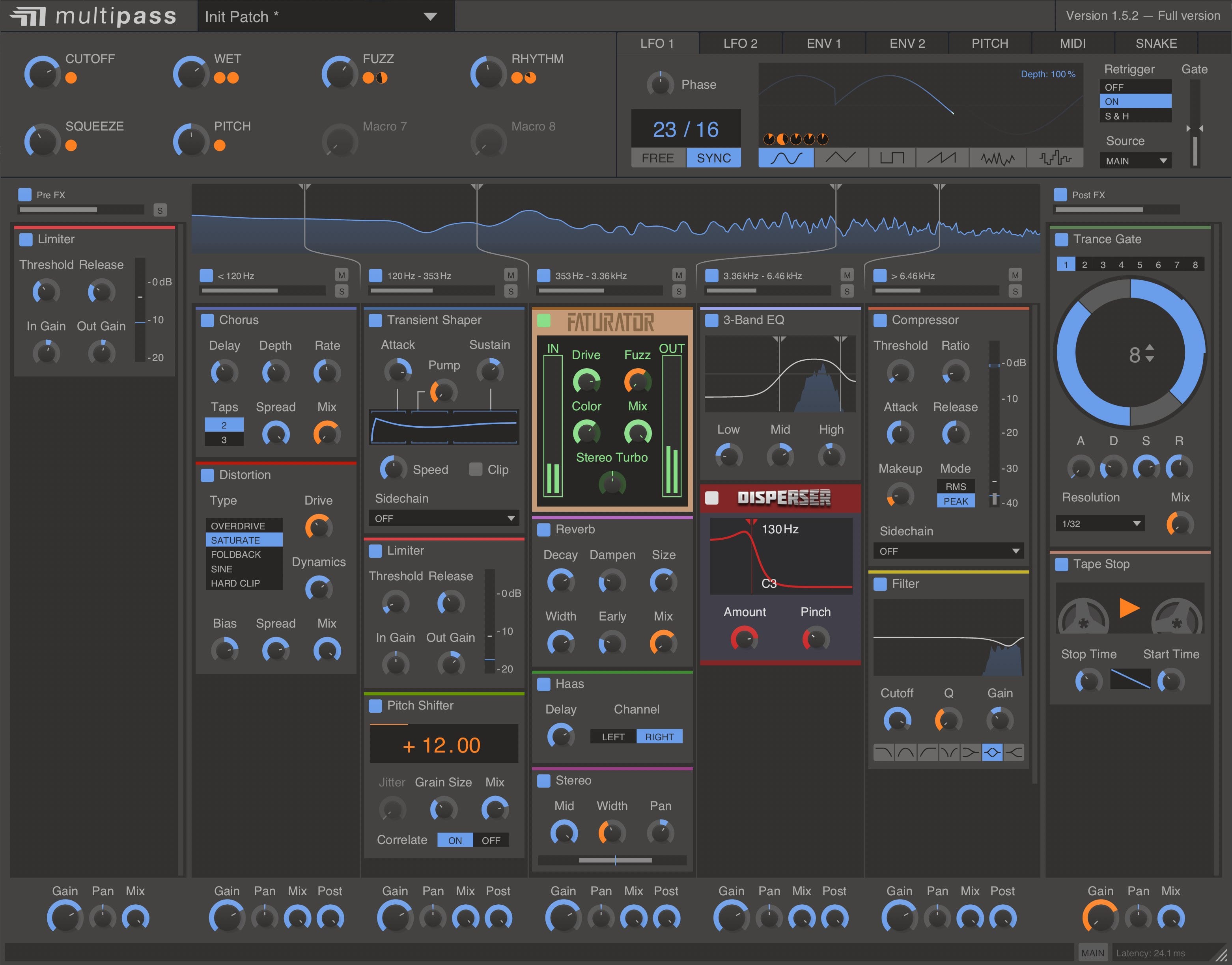Open the Trance Gate Resolution 1/32 dropdown

tap(1100, 524)
